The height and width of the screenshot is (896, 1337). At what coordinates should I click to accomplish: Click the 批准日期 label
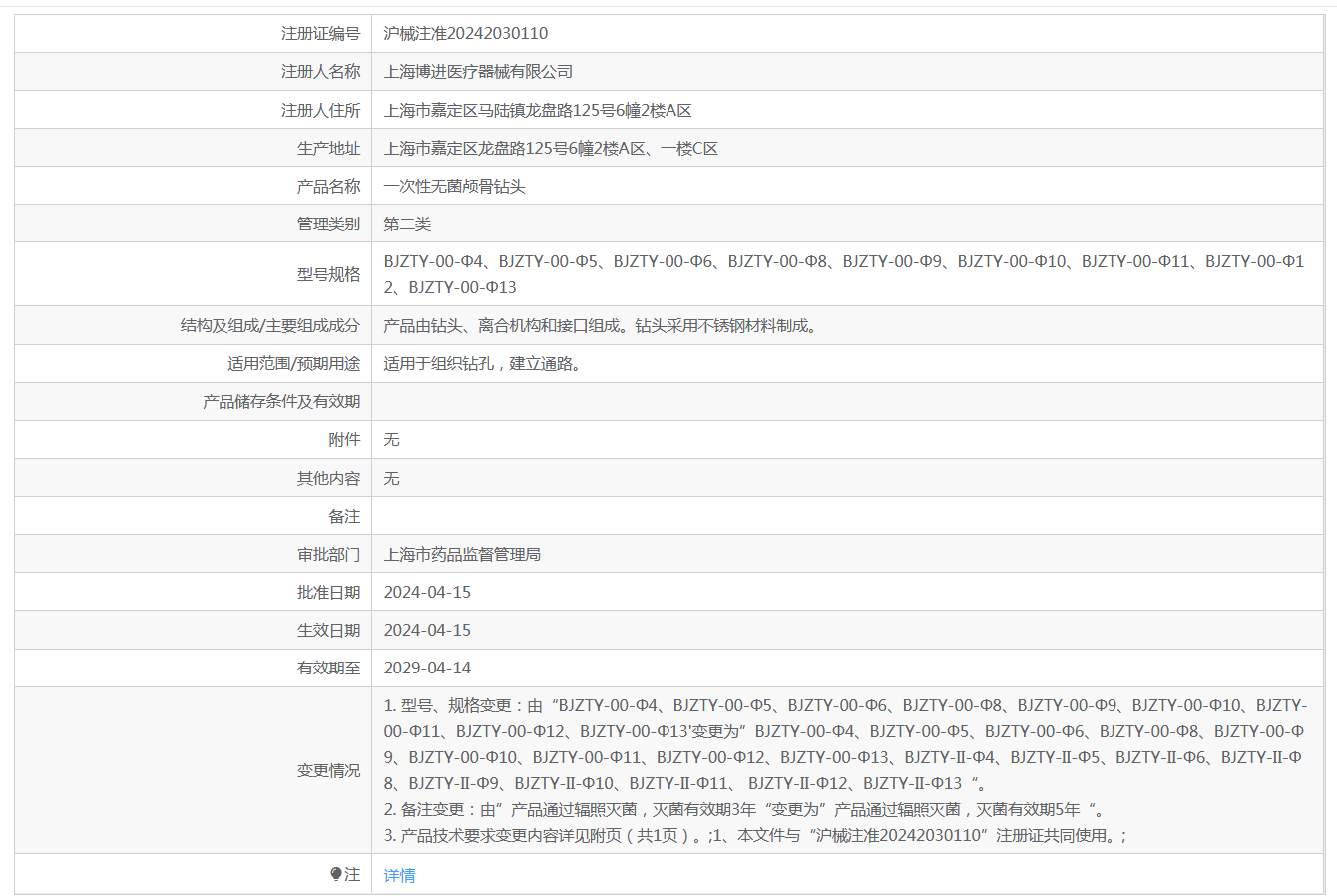(328, 592)
